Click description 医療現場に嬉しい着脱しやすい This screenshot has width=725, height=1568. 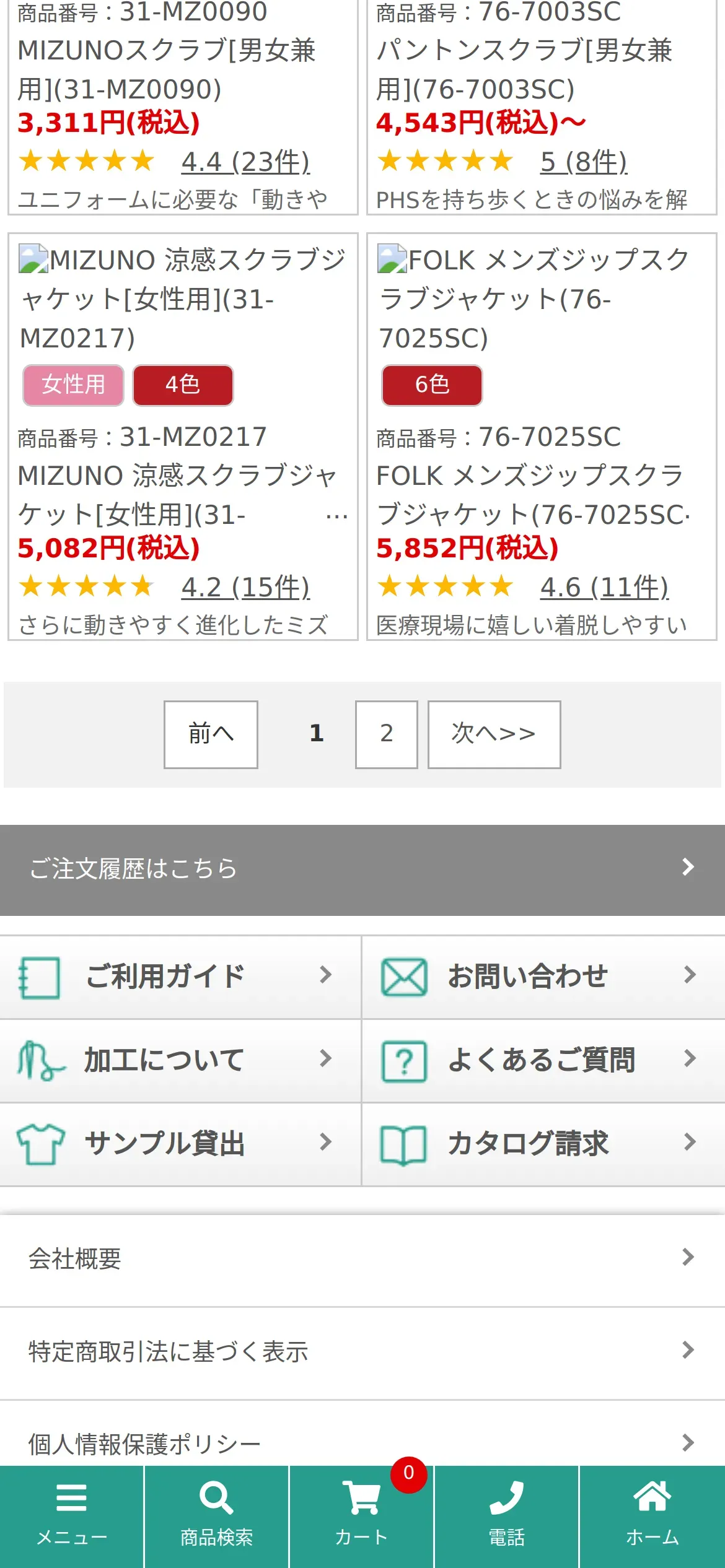pos(532,624)
